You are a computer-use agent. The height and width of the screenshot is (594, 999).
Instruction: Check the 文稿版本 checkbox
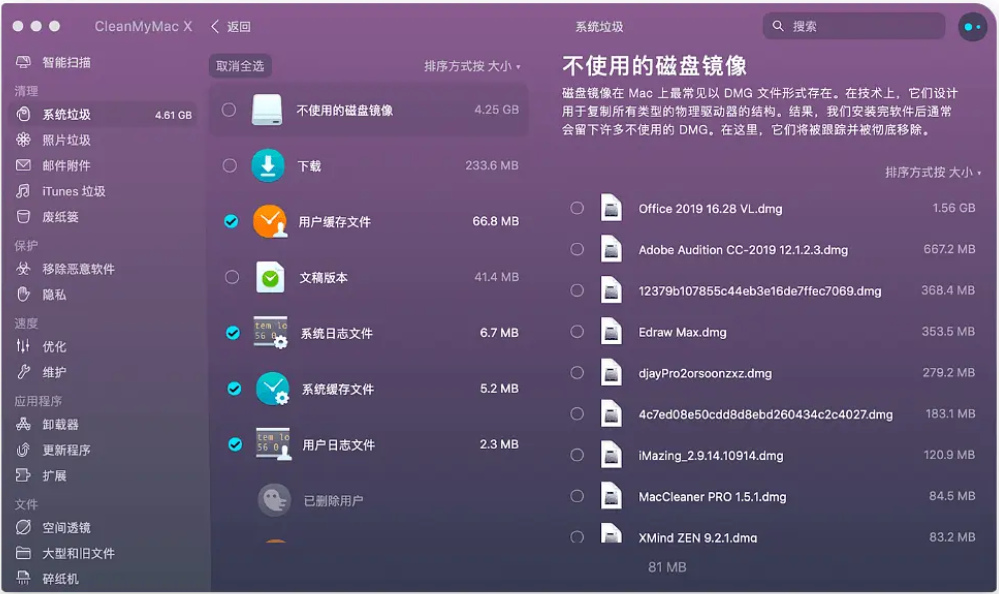pyautogui.click(x=232, y=277)
